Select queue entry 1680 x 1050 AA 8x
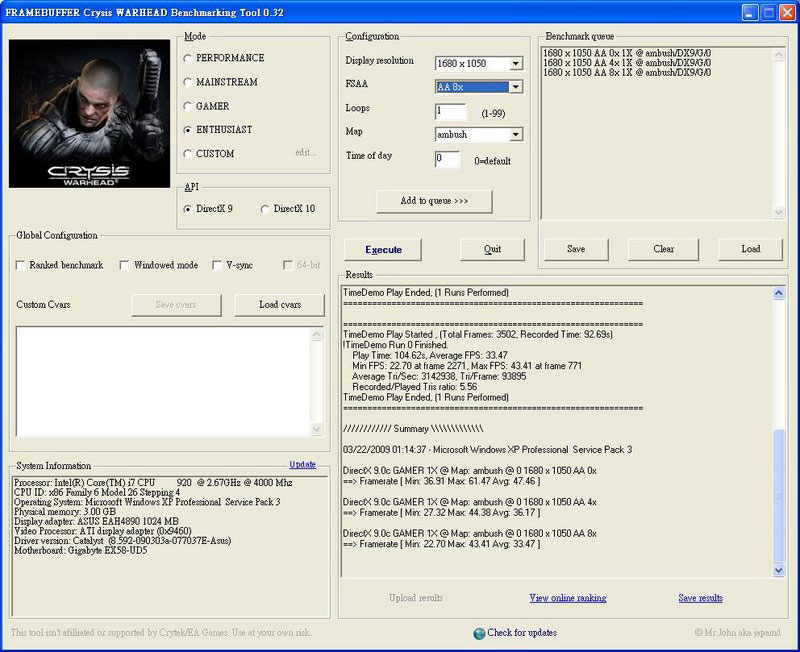Viewport: 800px width, 652px height. click(627, 72)
